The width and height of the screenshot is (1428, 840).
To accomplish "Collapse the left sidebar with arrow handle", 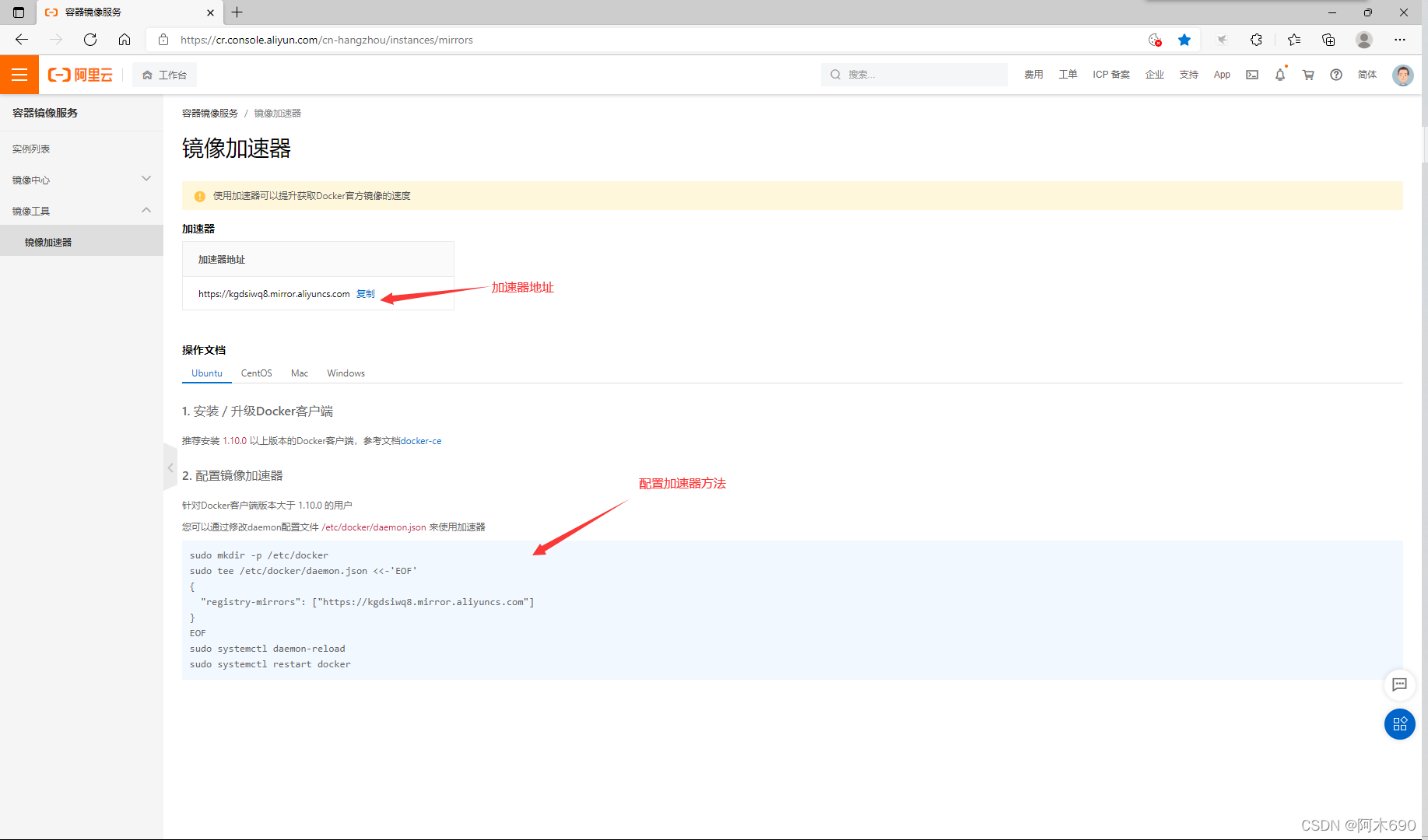I will click(x=170, y=467).
